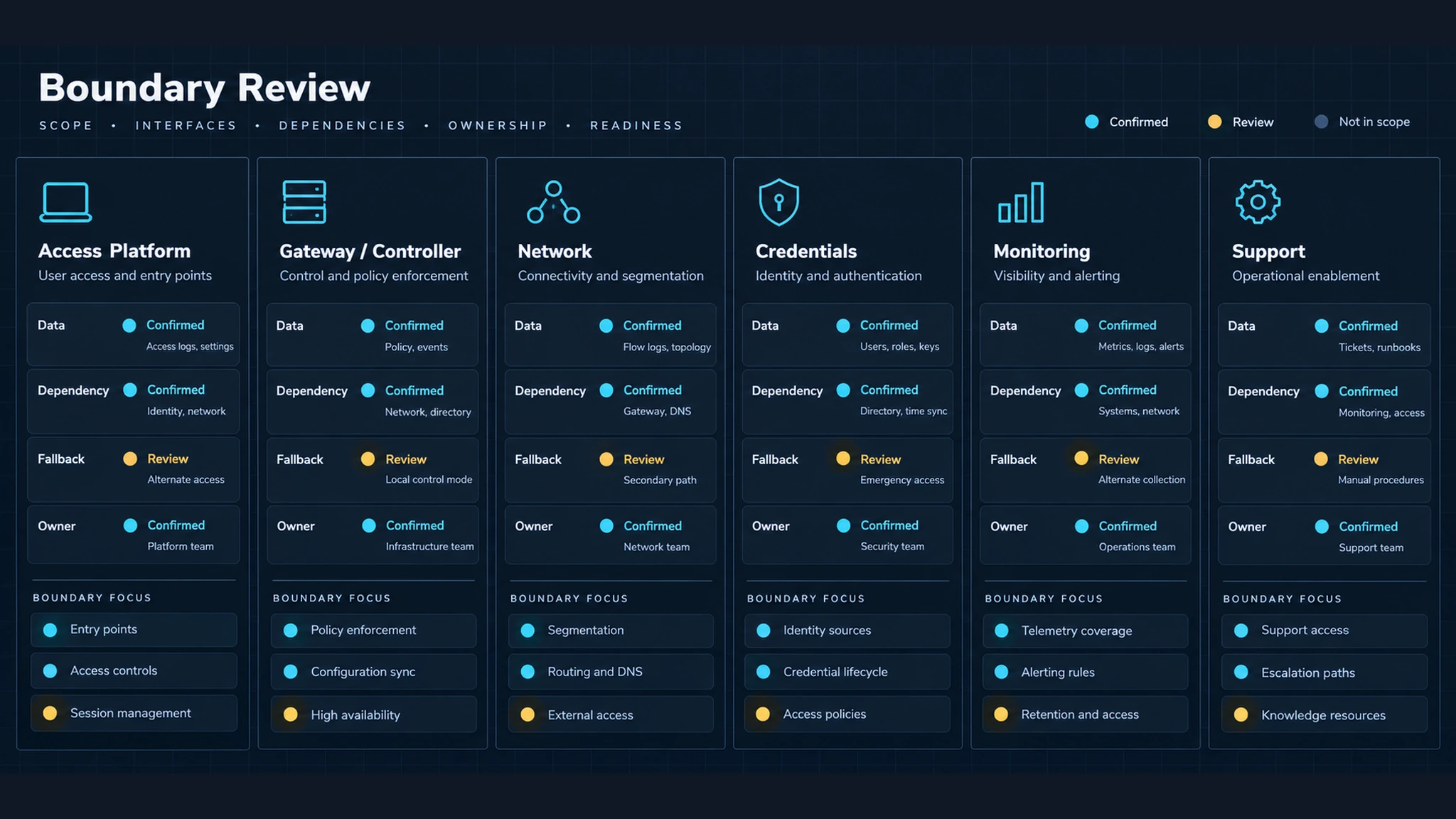Click "Directory, time sync" dependency text
Screen dimensions: 1456x819
(904, 412)
